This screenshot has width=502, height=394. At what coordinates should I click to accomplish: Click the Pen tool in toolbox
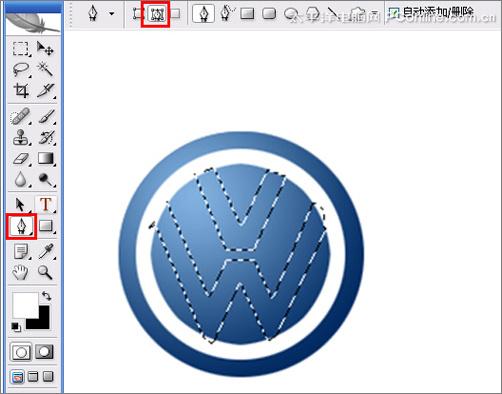21,226
